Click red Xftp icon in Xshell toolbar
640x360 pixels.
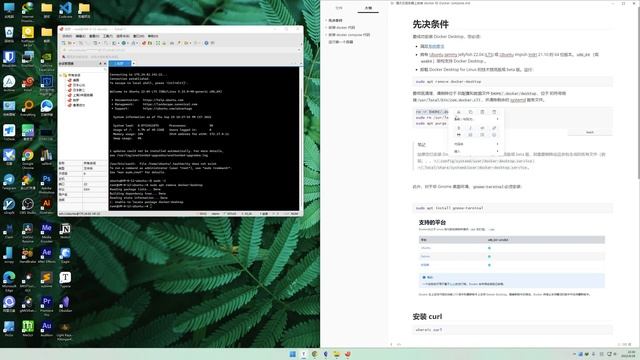pyautogui.click(x=144, y=43)
